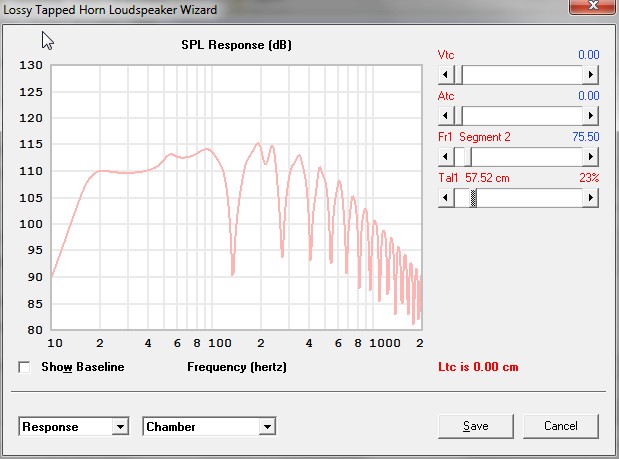Open the Chamber dropdown
619x459 pixels.
(x=209, y=427)
